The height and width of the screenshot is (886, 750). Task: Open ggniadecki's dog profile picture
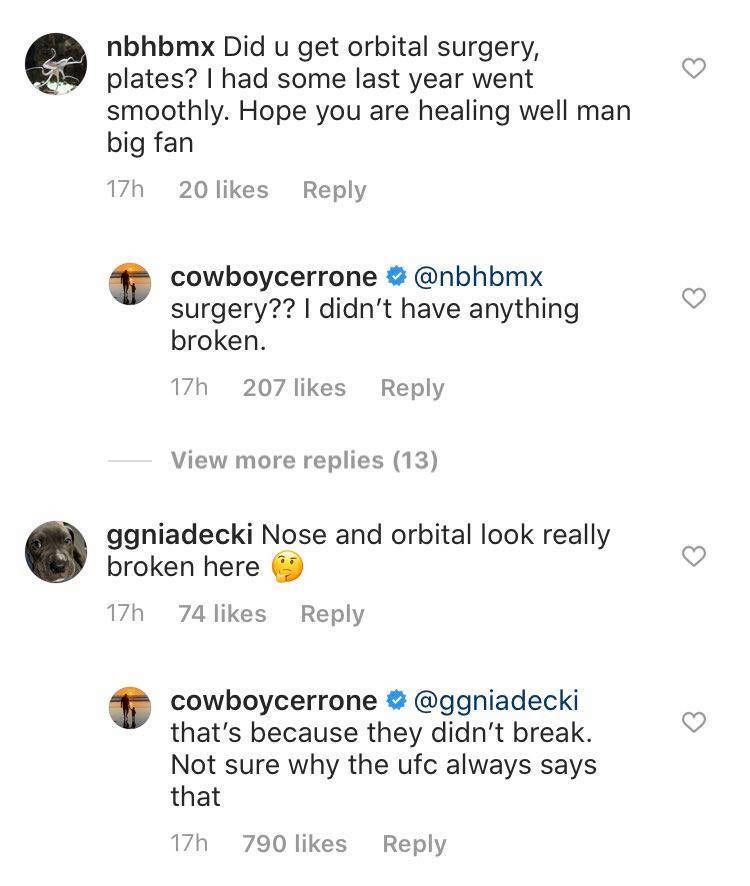coord(55,551)
